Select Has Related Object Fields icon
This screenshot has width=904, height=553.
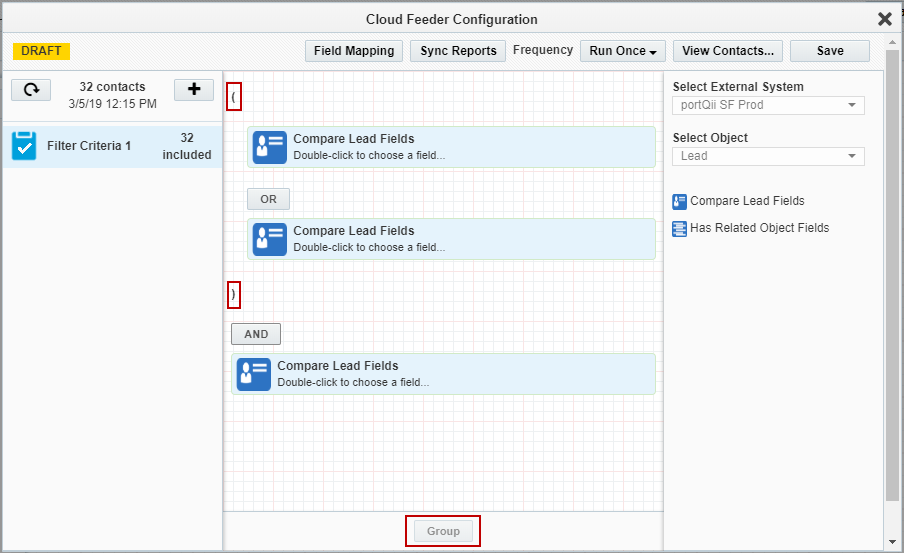click(680, 228)
